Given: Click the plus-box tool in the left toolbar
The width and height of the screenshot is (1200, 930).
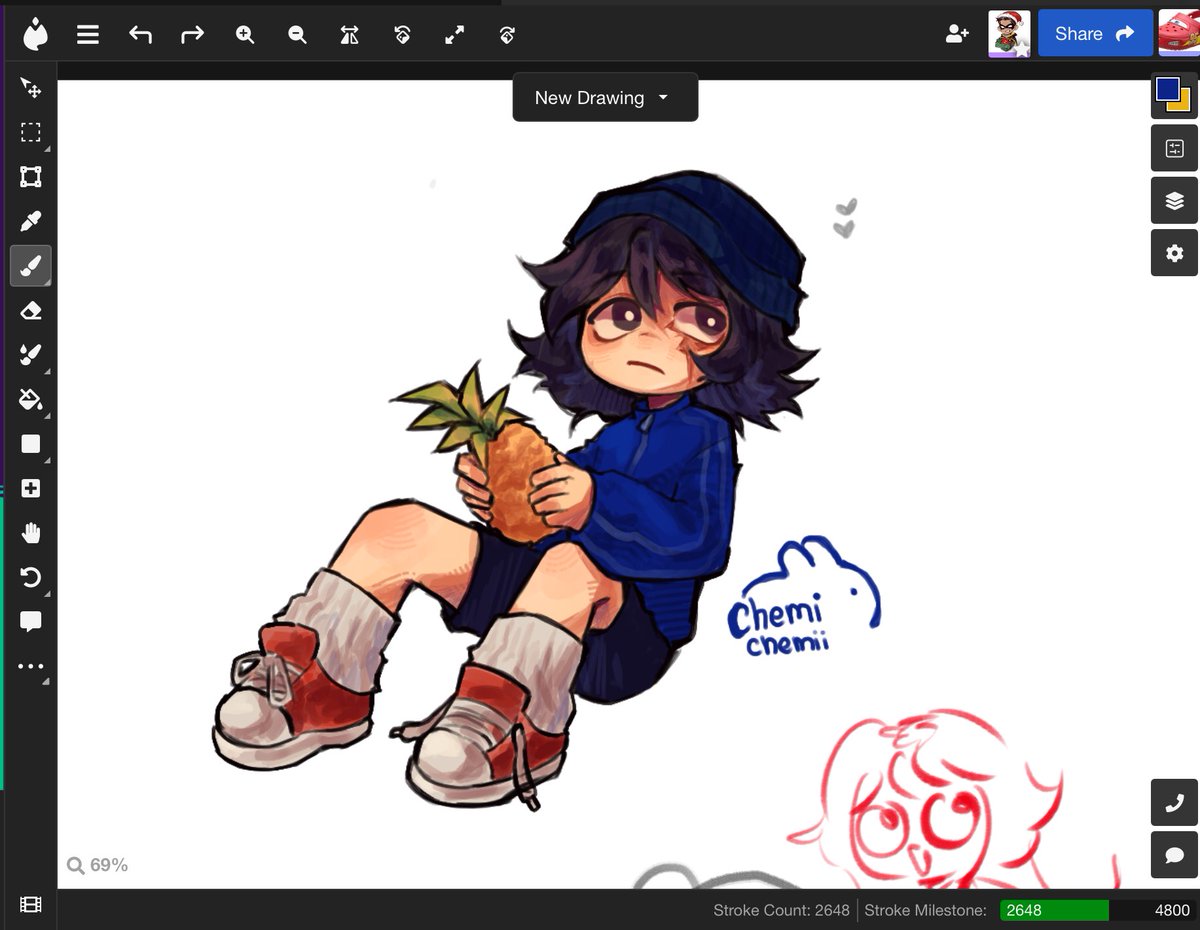Looking at the screenshot, I should [x=31, y=488].
